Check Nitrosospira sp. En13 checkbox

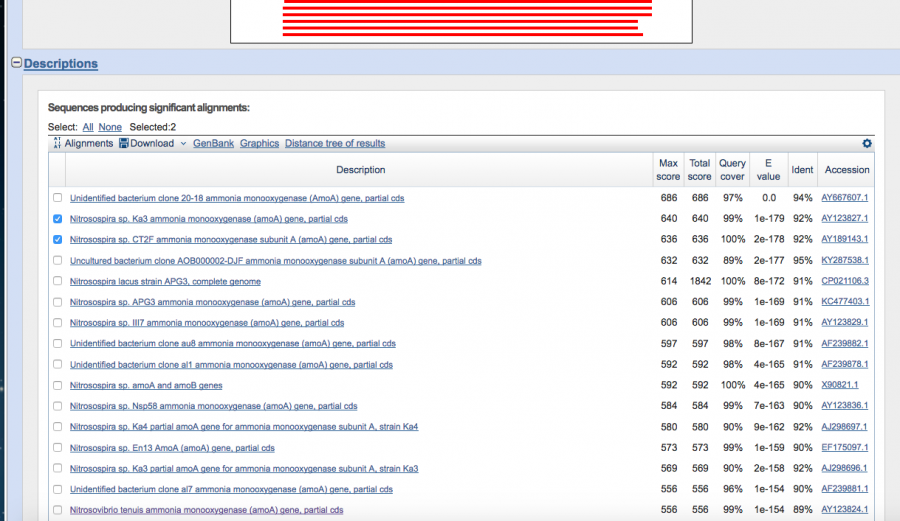point(57,448)
